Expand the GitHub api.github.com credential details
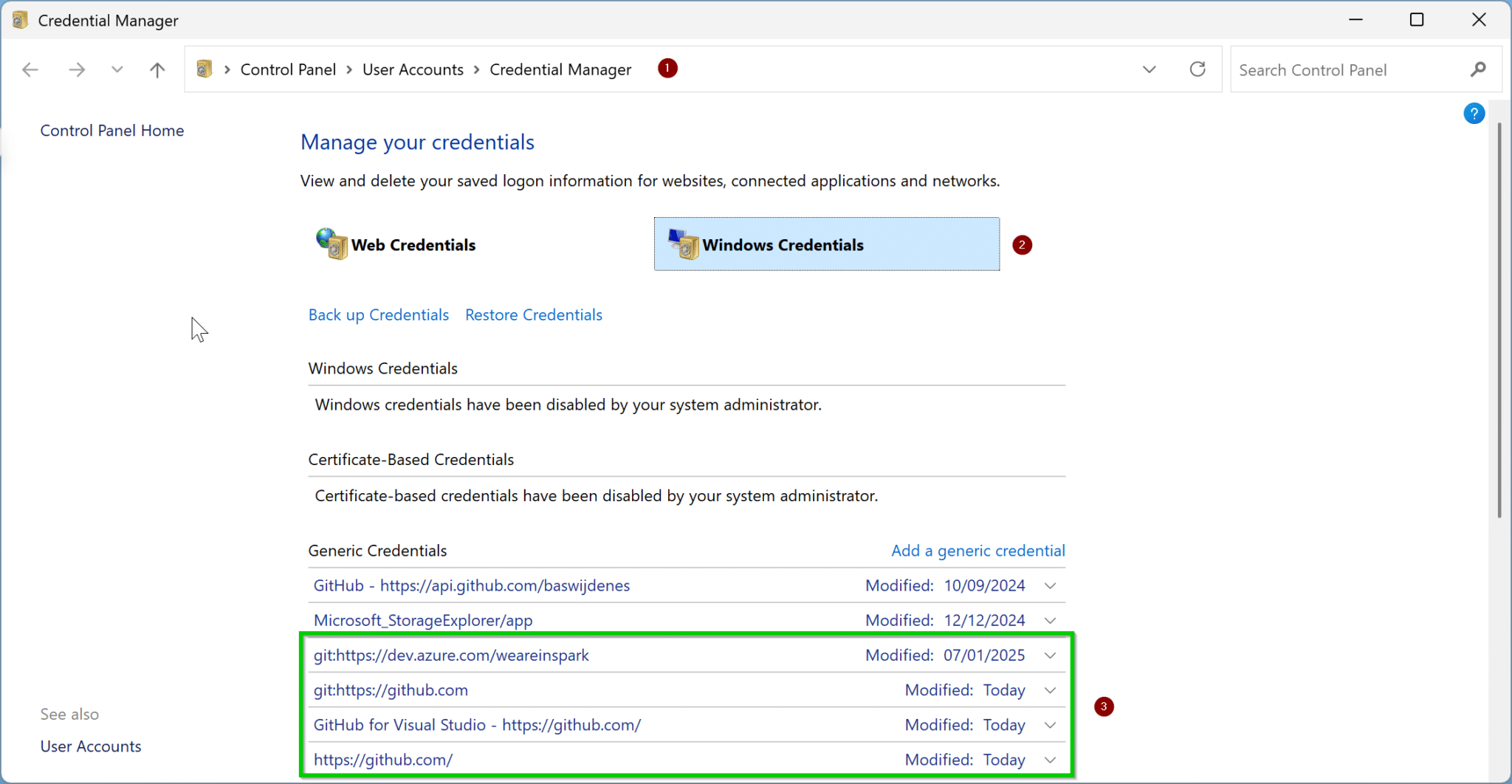 click(1049, 585)
